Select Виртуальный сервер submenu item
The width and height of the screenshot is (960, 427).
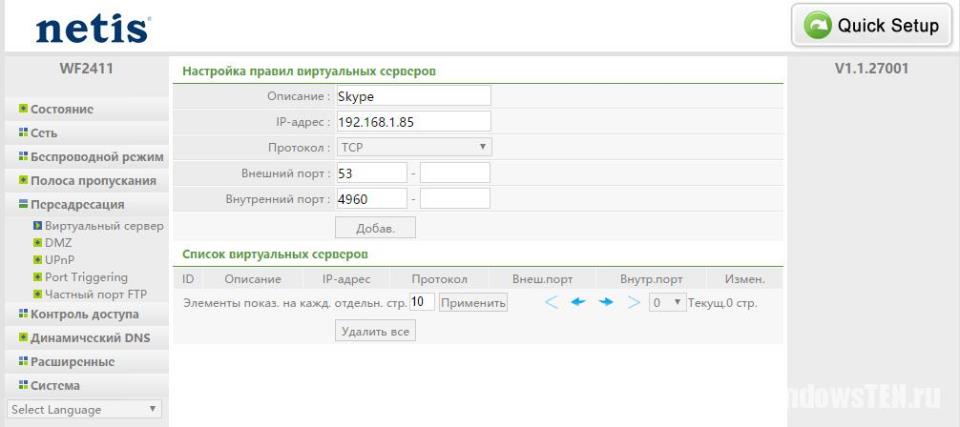[x=104, y=226]
